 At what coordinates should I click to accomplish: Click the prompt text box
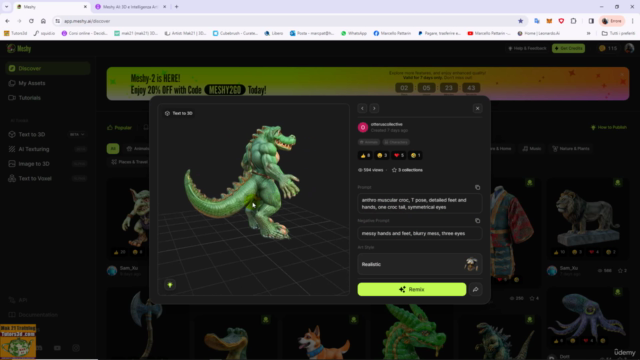click(x=420, y=204)
